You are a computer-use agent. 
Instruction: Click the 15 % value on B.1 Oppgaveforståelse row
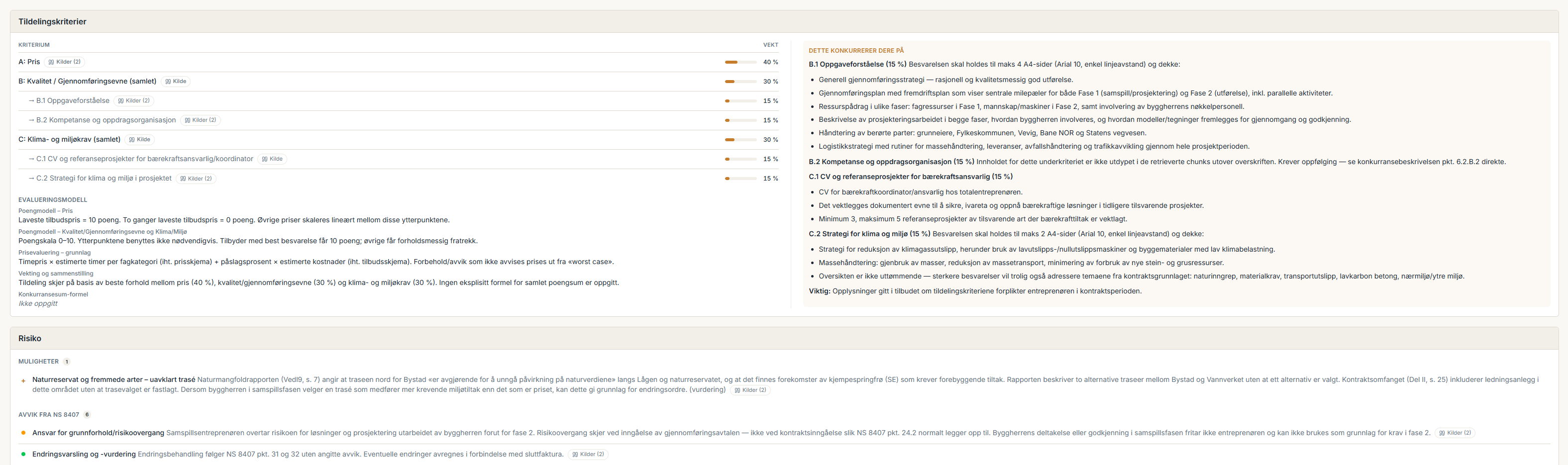coord(771,101)
